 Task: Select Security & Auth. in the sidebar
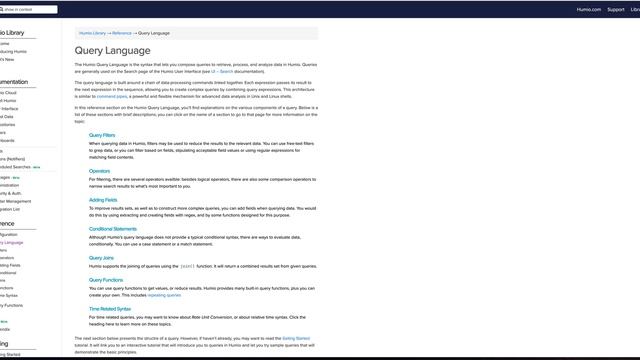coord(11,193)
